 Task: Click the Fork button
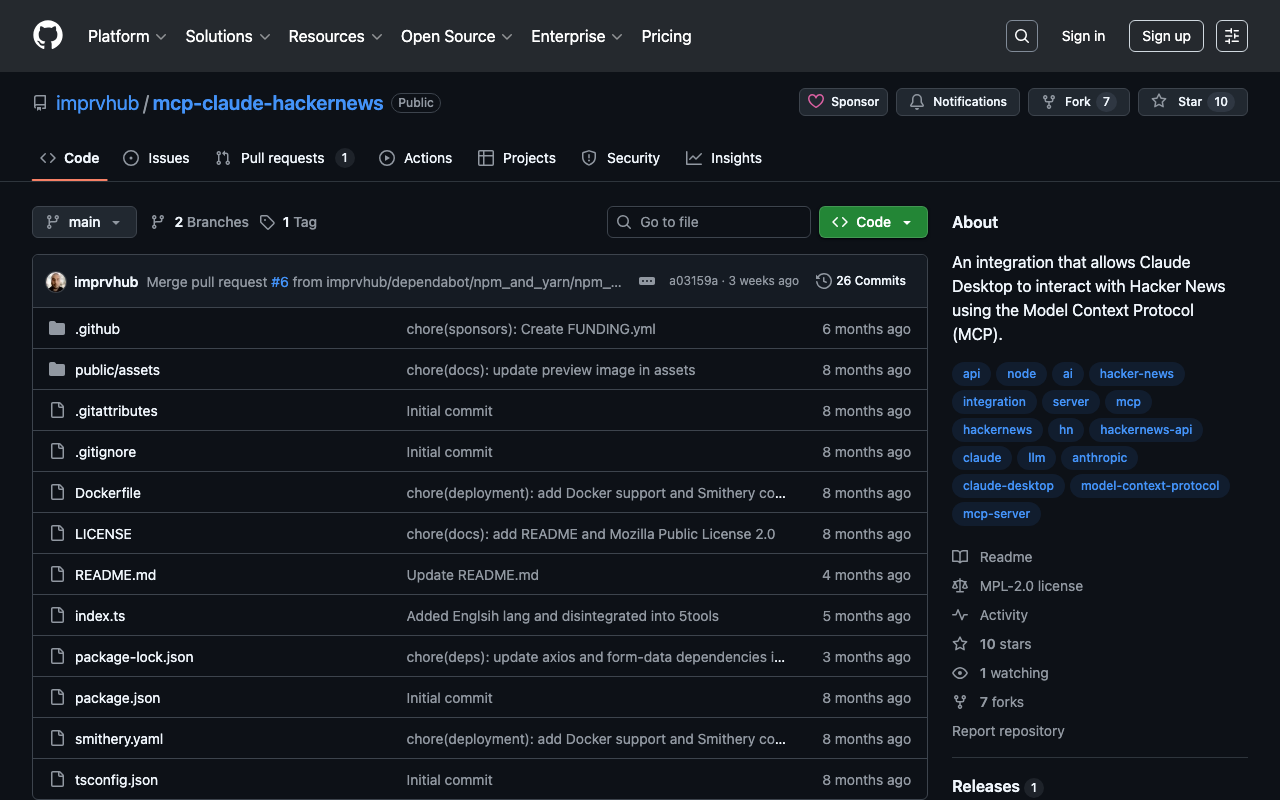[x=1078, y=102]
